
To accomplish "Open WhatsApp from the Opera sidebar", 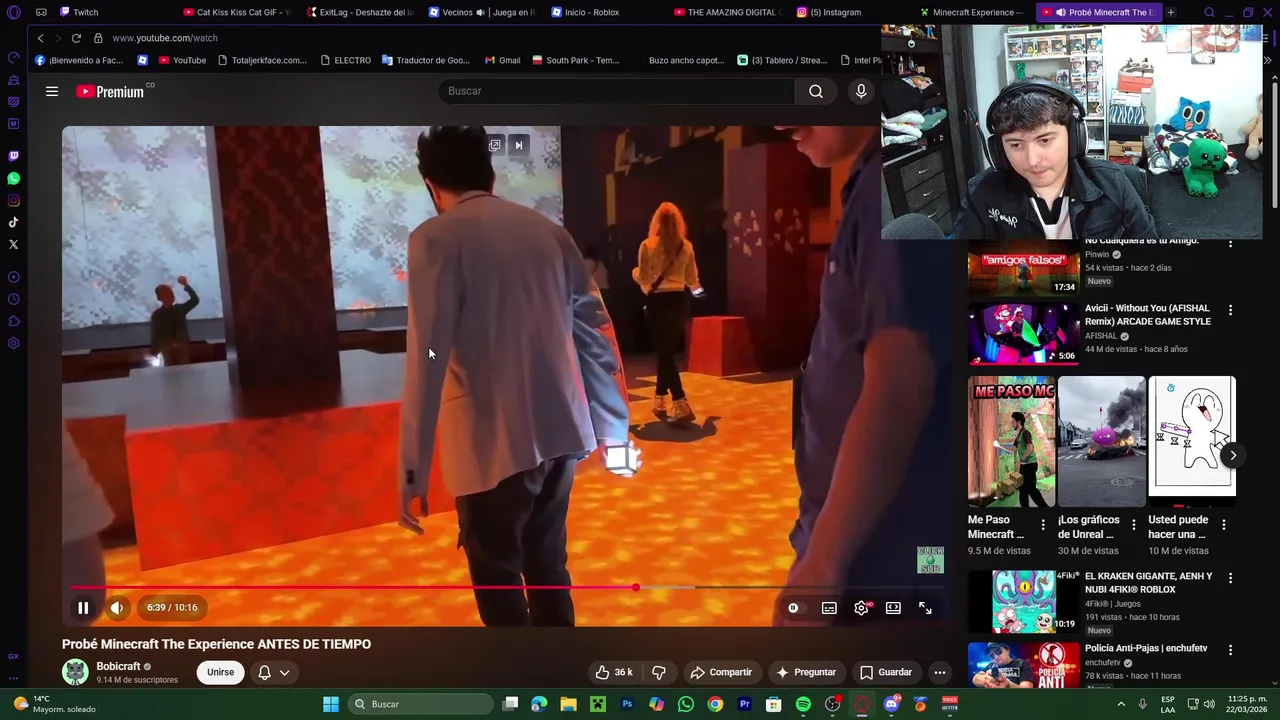I will click(13, 178).
